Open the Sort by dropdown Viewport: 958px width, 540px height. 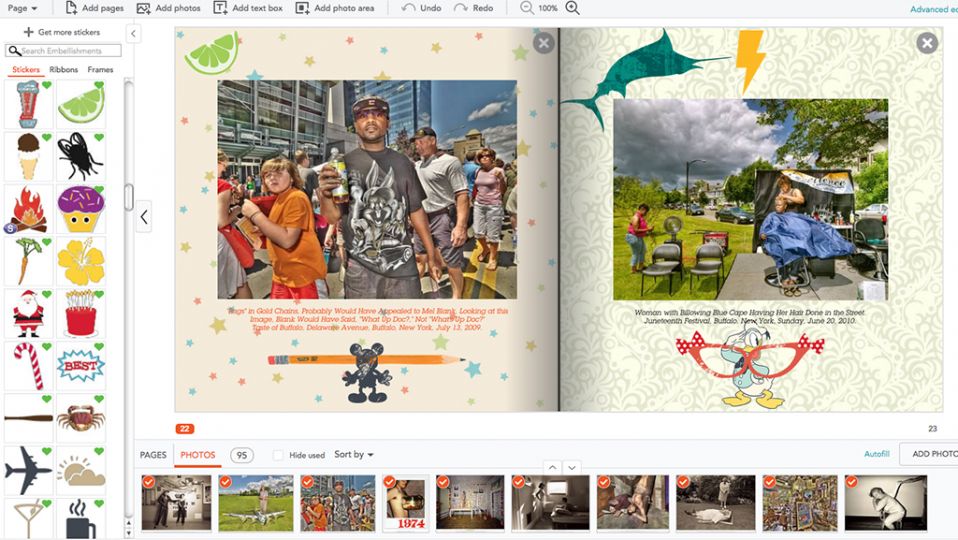coord(354,454)
